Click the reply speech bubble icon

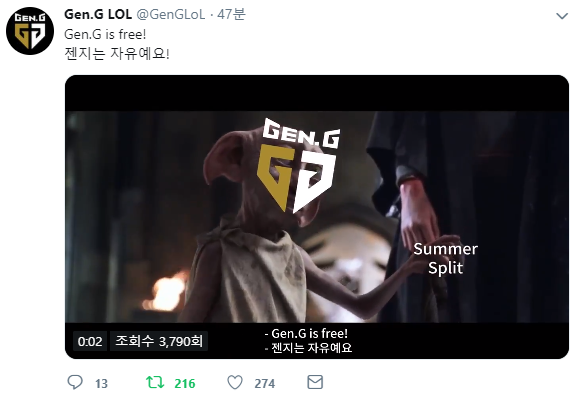75,382
